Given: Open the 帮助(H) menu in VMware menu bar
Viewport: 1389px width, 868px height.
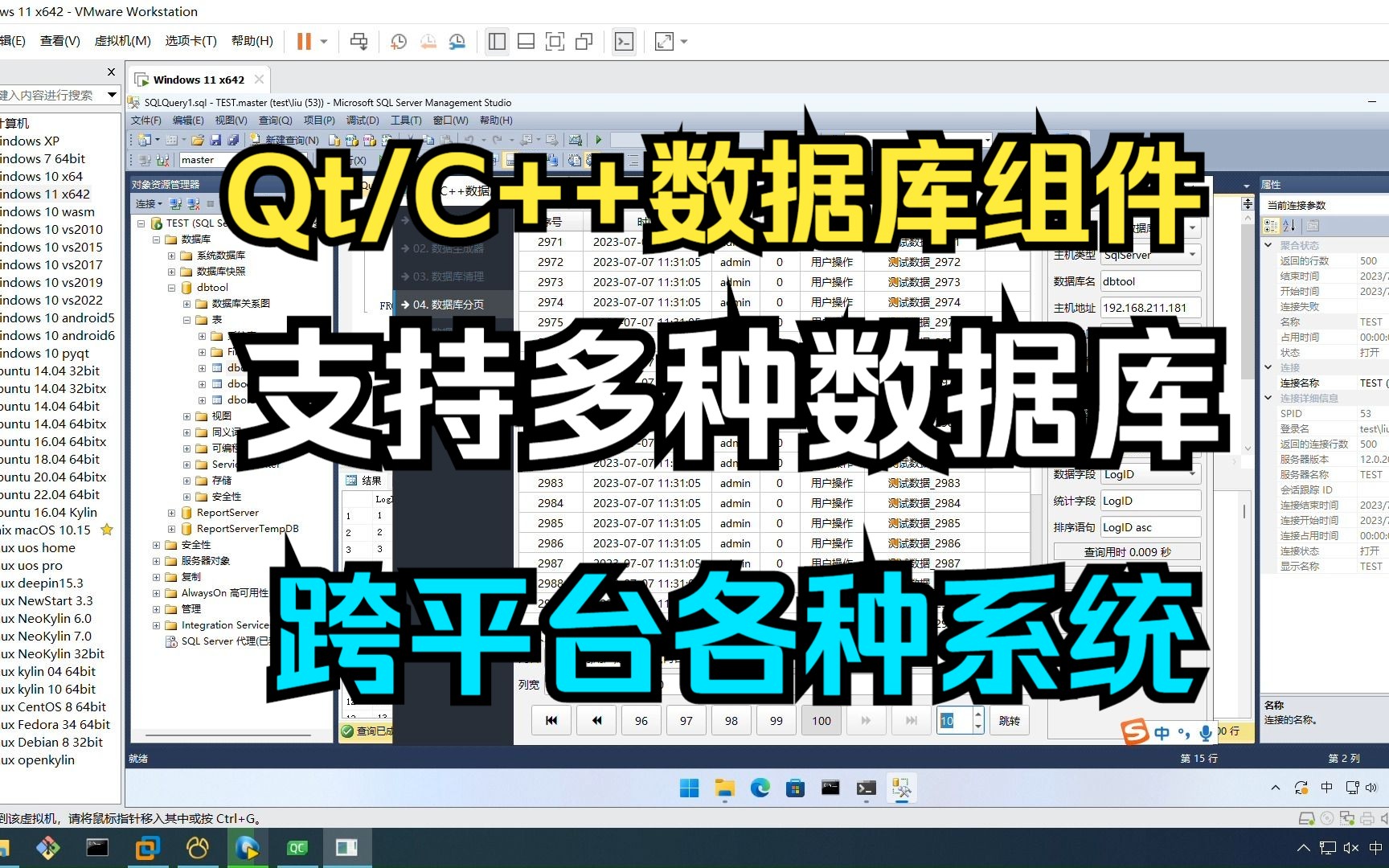Looking at the screenshot, I should [252, 41].
